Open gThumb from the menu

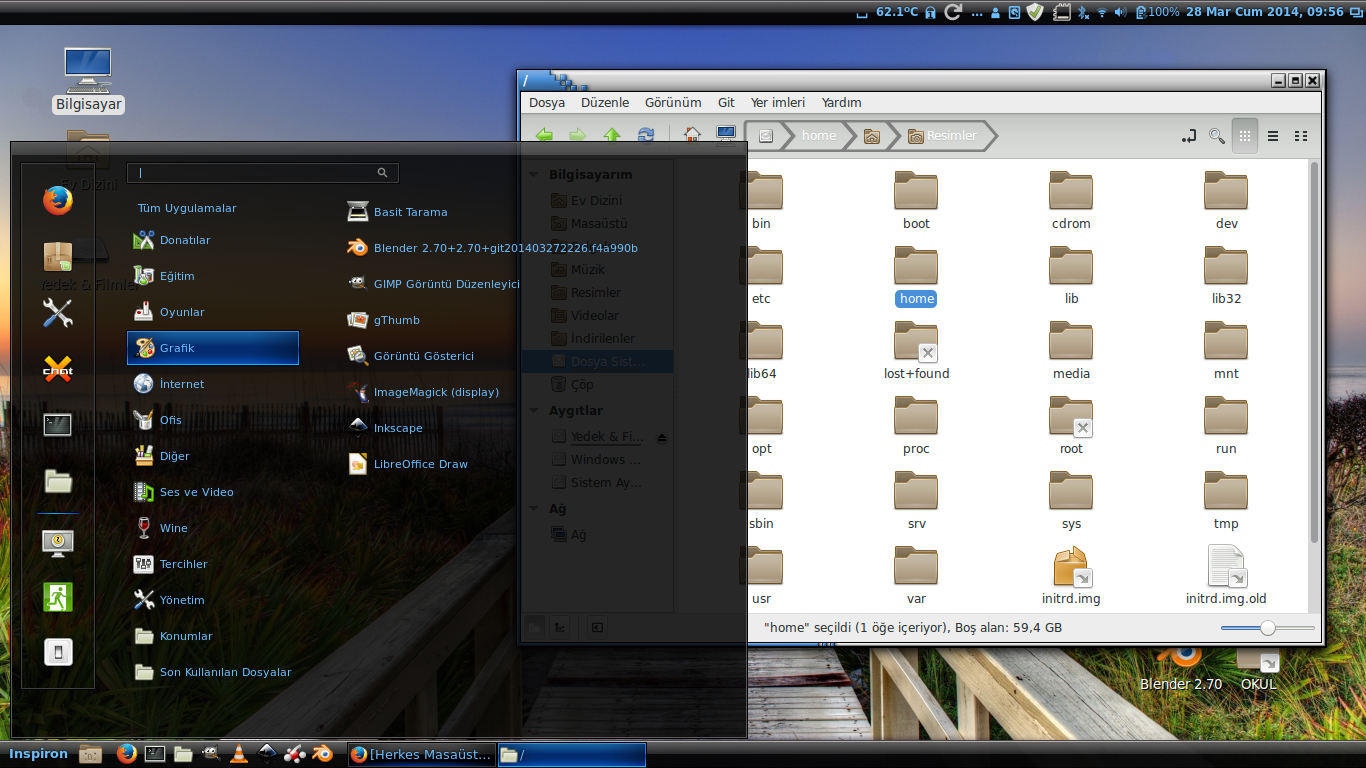point(384,320)
